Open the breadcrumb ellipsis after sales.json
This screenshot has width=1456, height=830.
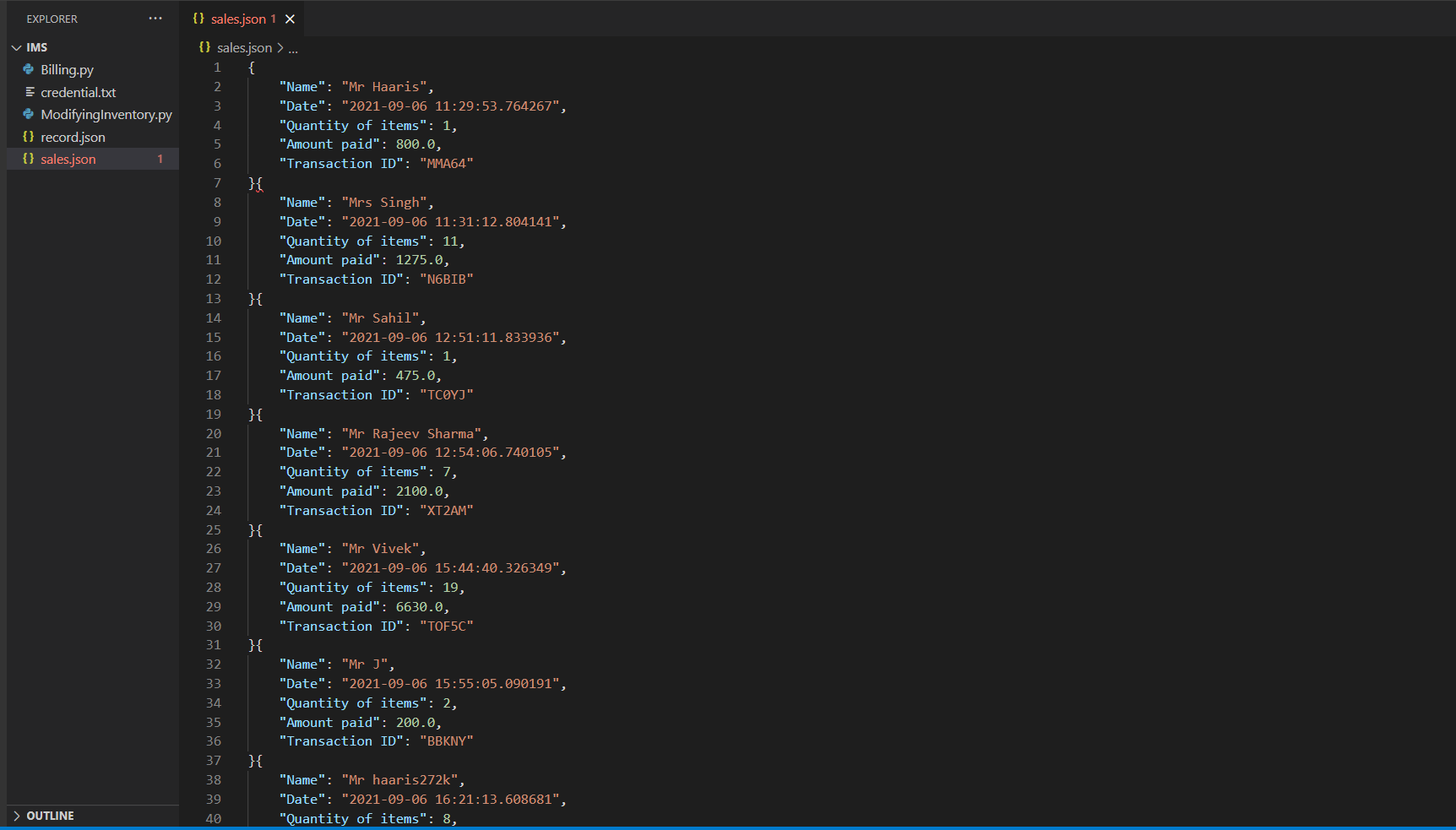293,48
